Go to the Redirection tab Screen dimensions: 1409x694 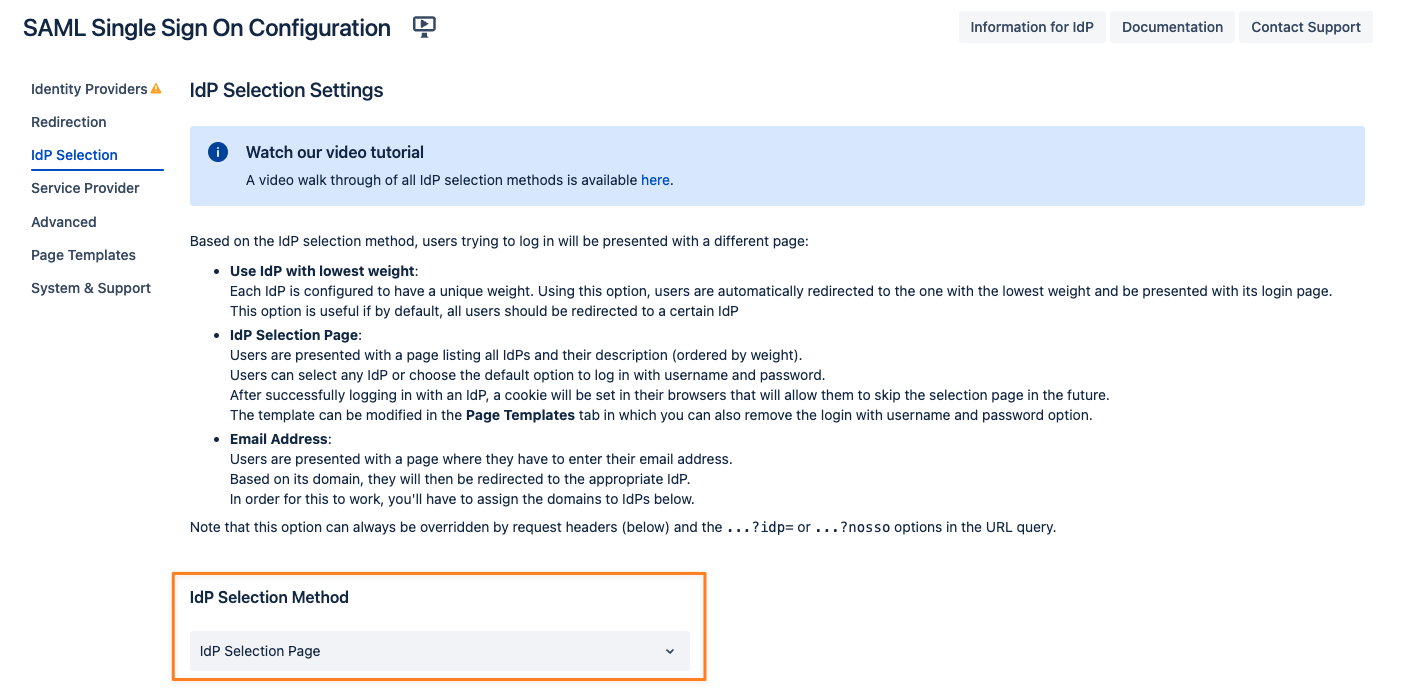coord(69,122)
